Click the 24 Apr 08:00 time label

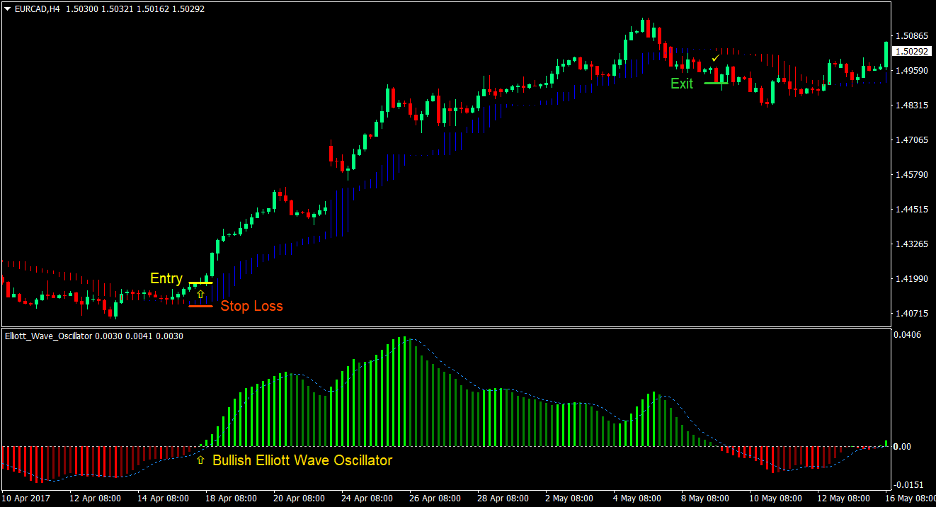coord(367,498)
